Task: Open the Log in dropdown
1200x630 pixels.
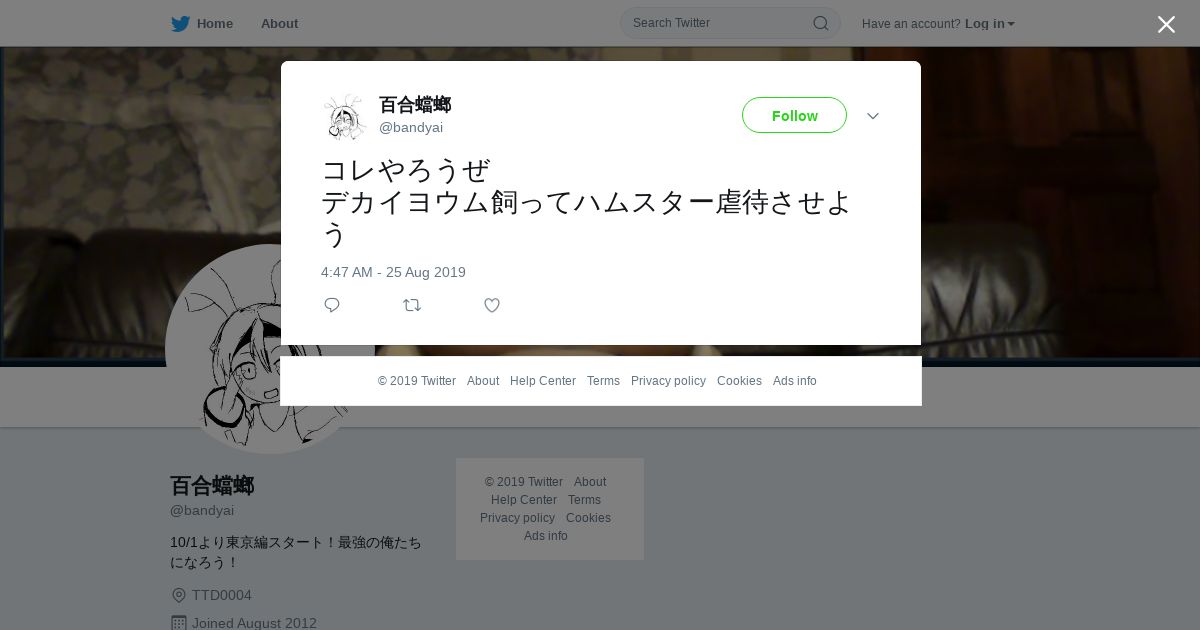Action: point(990,23)
